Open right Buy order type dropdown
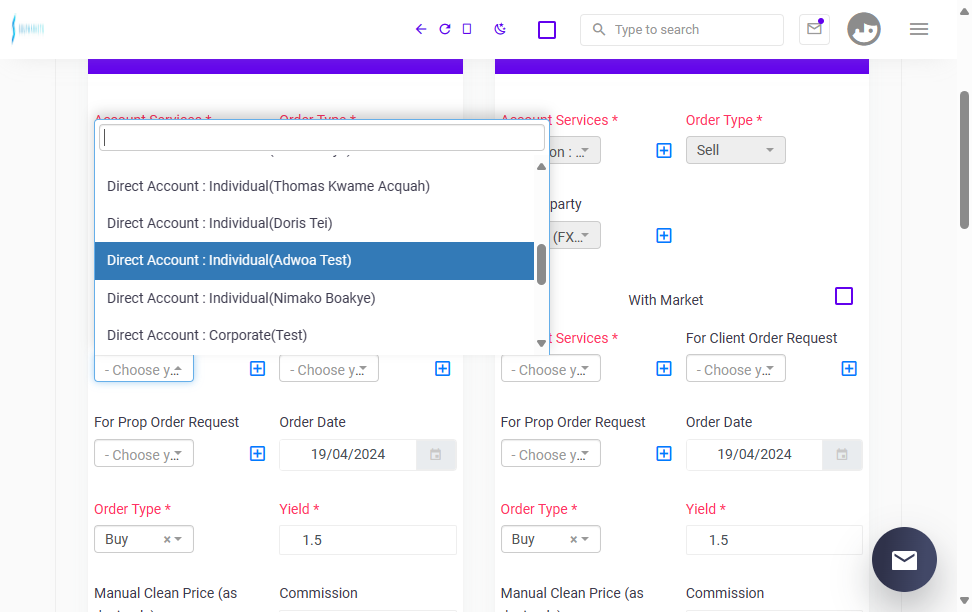The height and width of the screenshot is (612, 972). (x=550, y=539)
